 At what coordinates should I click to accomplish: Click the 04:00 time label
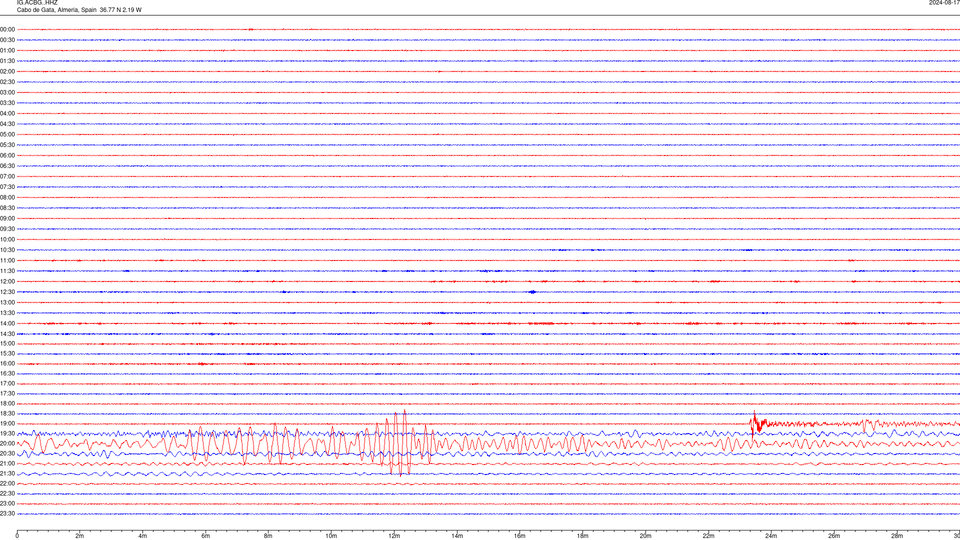point(7,113)
